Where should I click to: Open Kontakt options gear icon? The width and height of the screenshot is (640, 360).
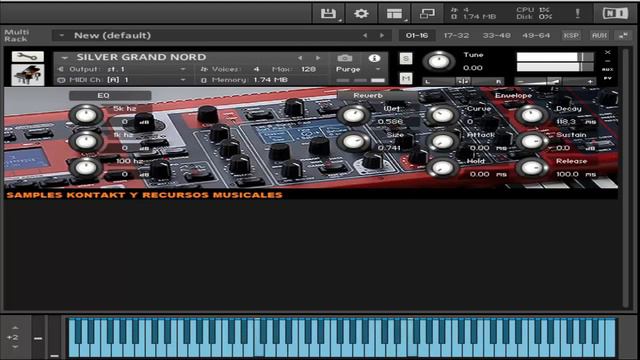tap(361, 13)
